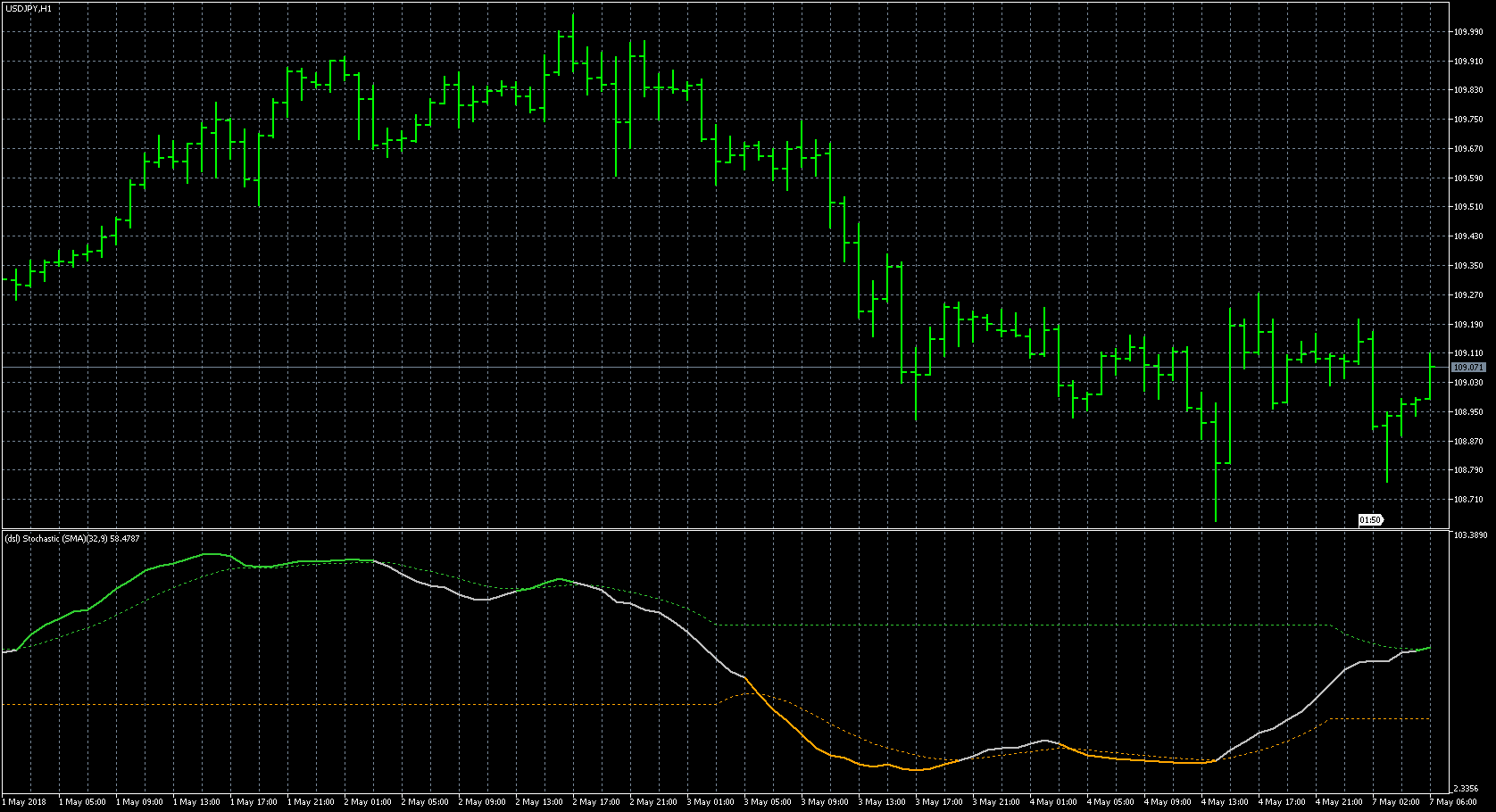Click the 103.3890 indicator scale maximum

[1470, 535]
